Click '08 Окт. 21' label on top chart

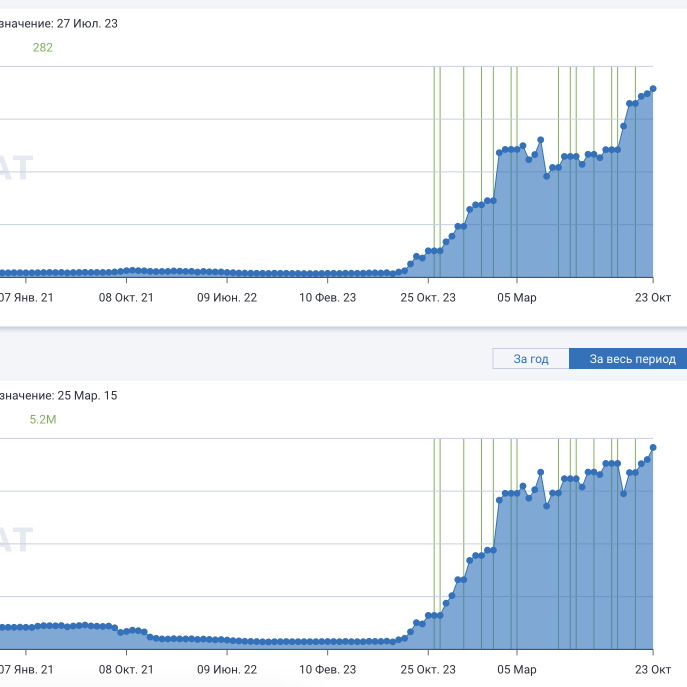coord(125,297)
